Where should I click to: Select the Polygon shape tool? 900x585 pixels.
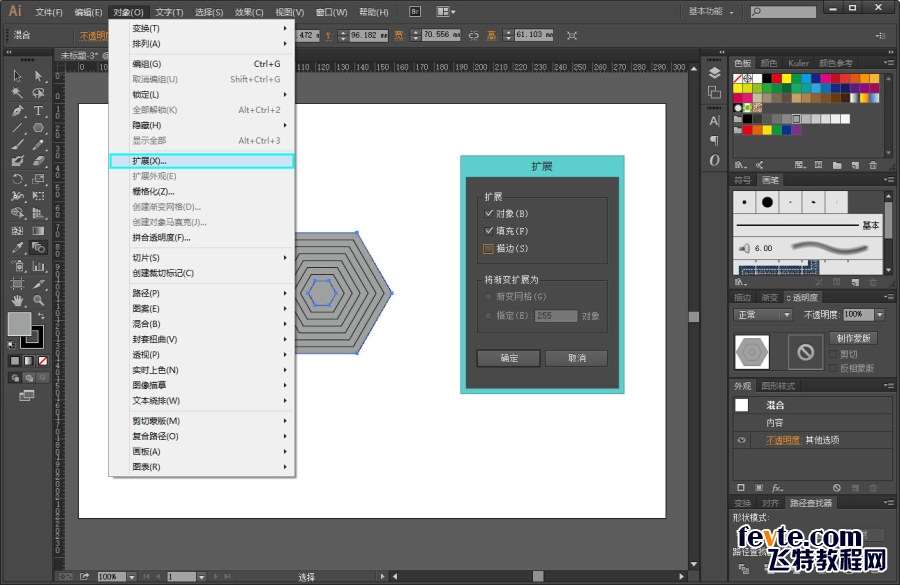(38, 128)
